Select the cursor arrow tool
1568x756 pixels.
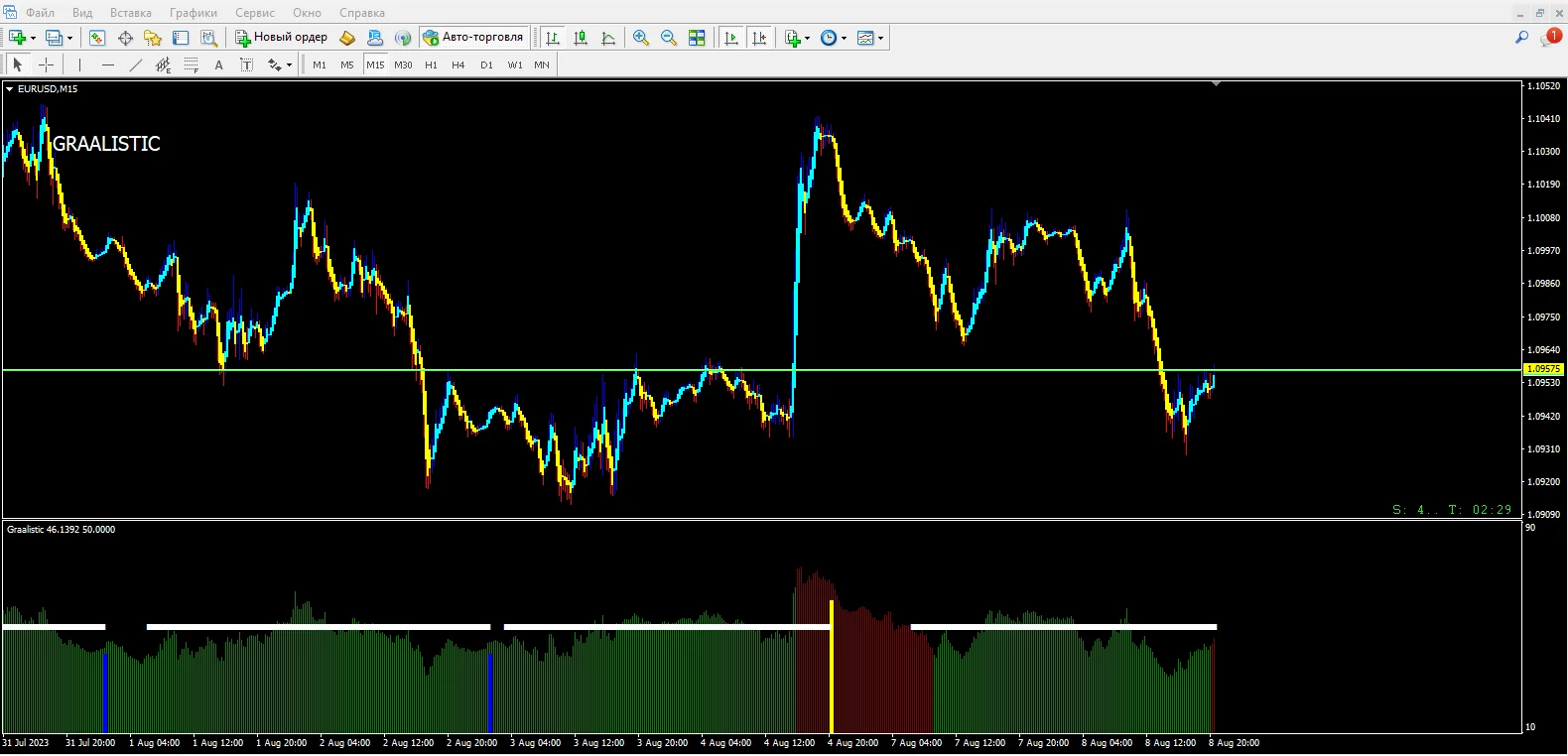click(x=17, y=64)
